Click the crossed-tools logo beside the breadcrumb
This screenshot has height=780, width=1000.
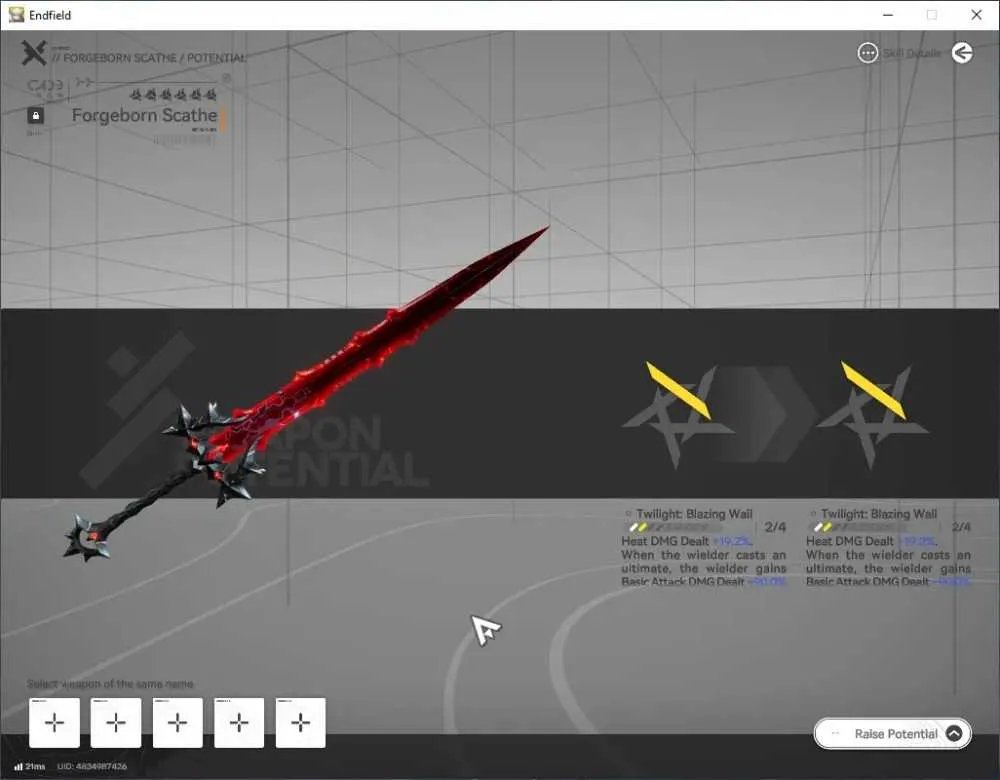(x=34, y=53)
